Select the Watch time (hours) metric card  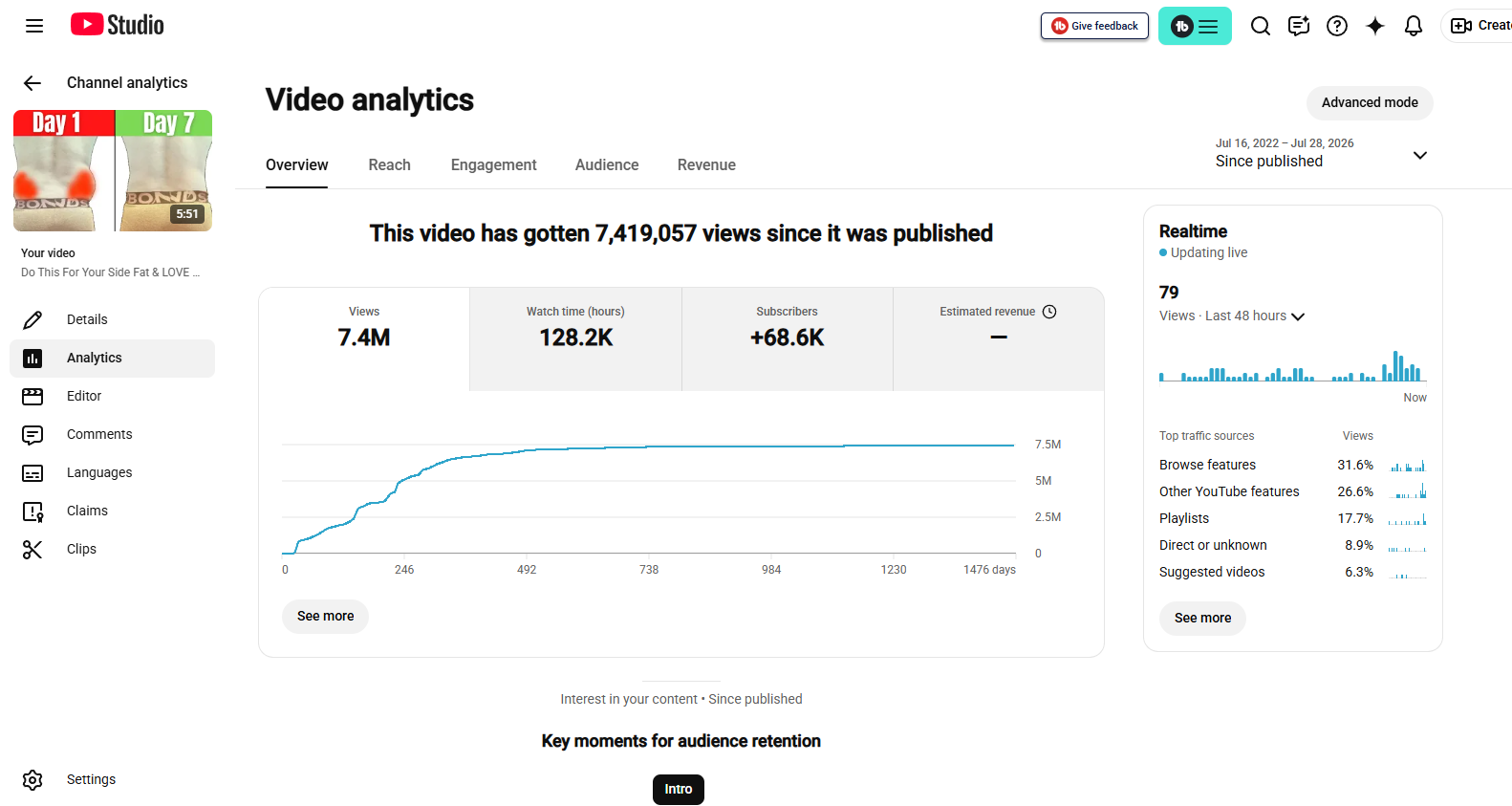pos(575,339)
